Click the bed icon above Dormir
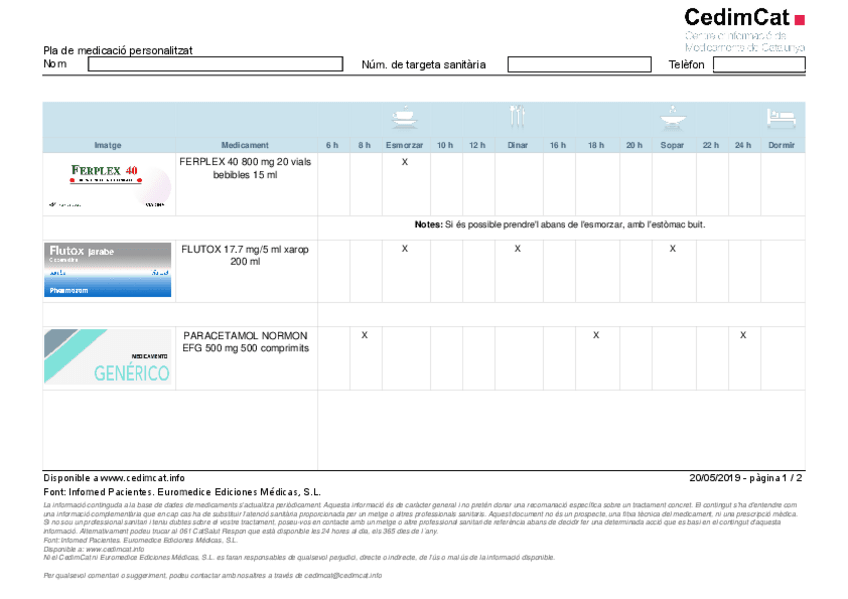 coord(781,118)
